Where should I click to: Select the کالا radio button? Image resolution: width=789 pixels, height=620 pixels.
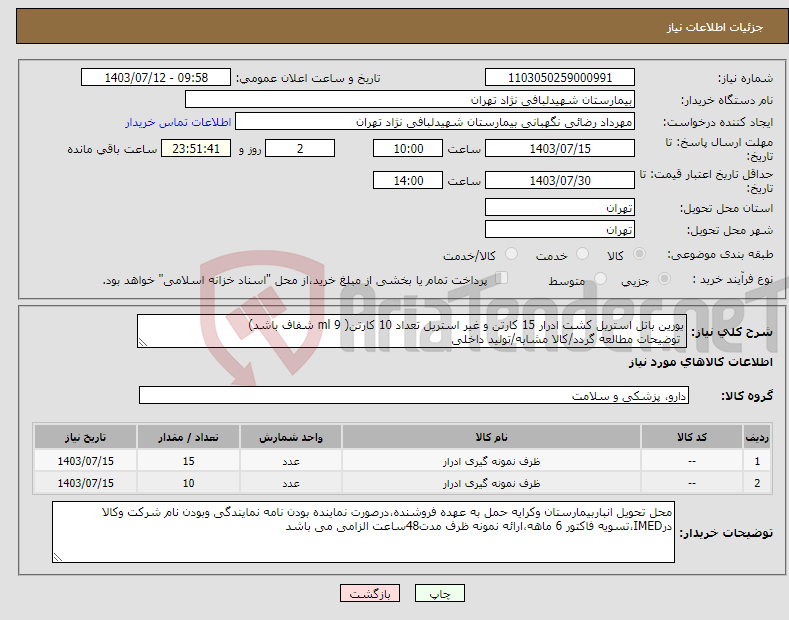click(x=639, y=254)
